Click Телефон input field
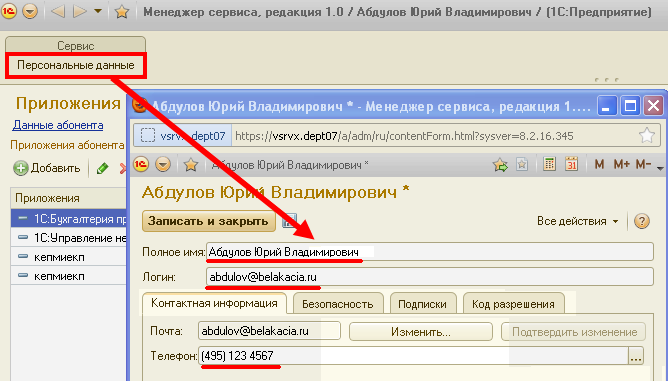Screen dimensions: 668x381 point(414,356)
